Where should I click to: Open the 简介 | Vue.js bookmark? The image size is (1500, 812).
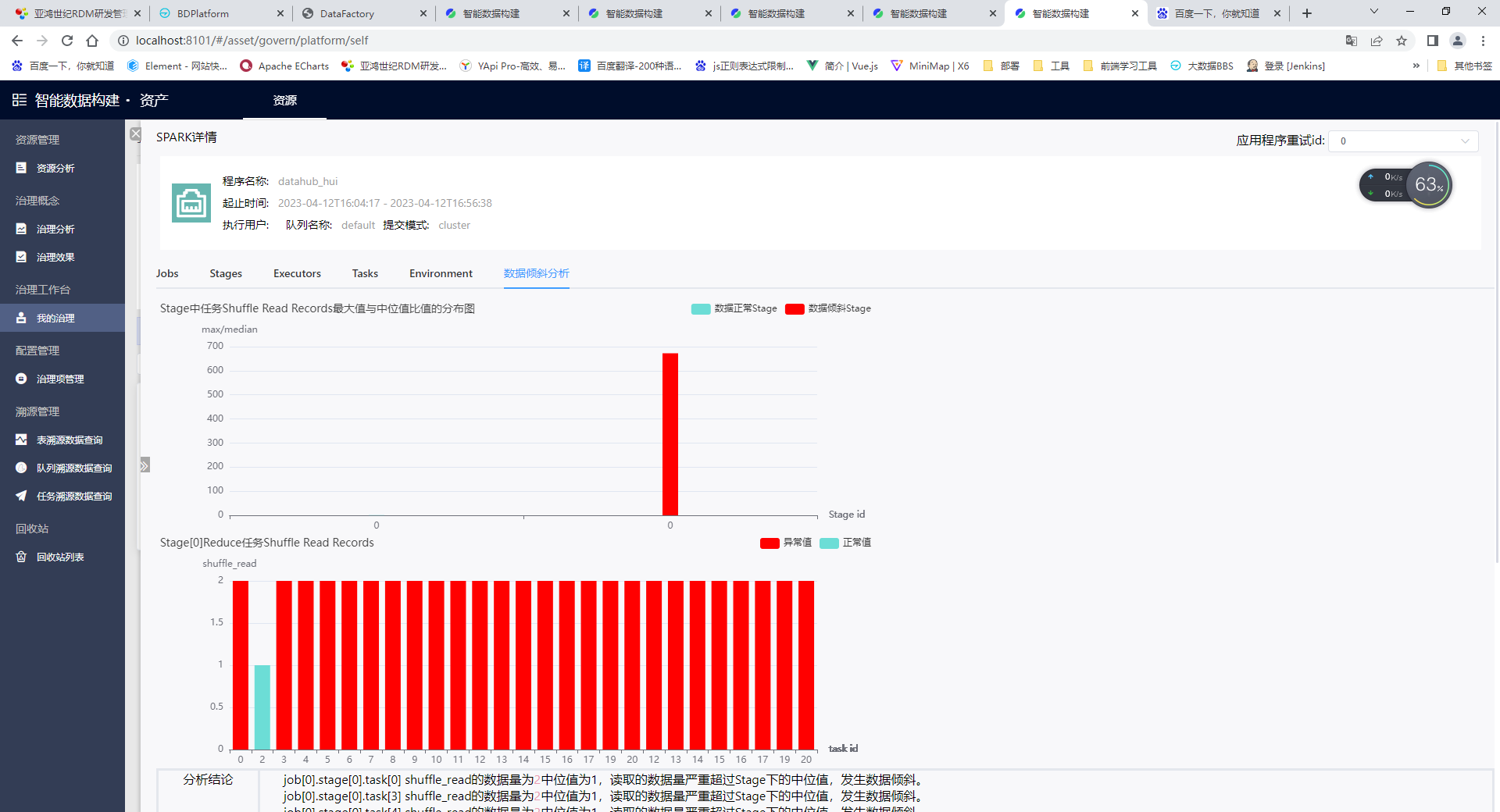pos(842,66)
